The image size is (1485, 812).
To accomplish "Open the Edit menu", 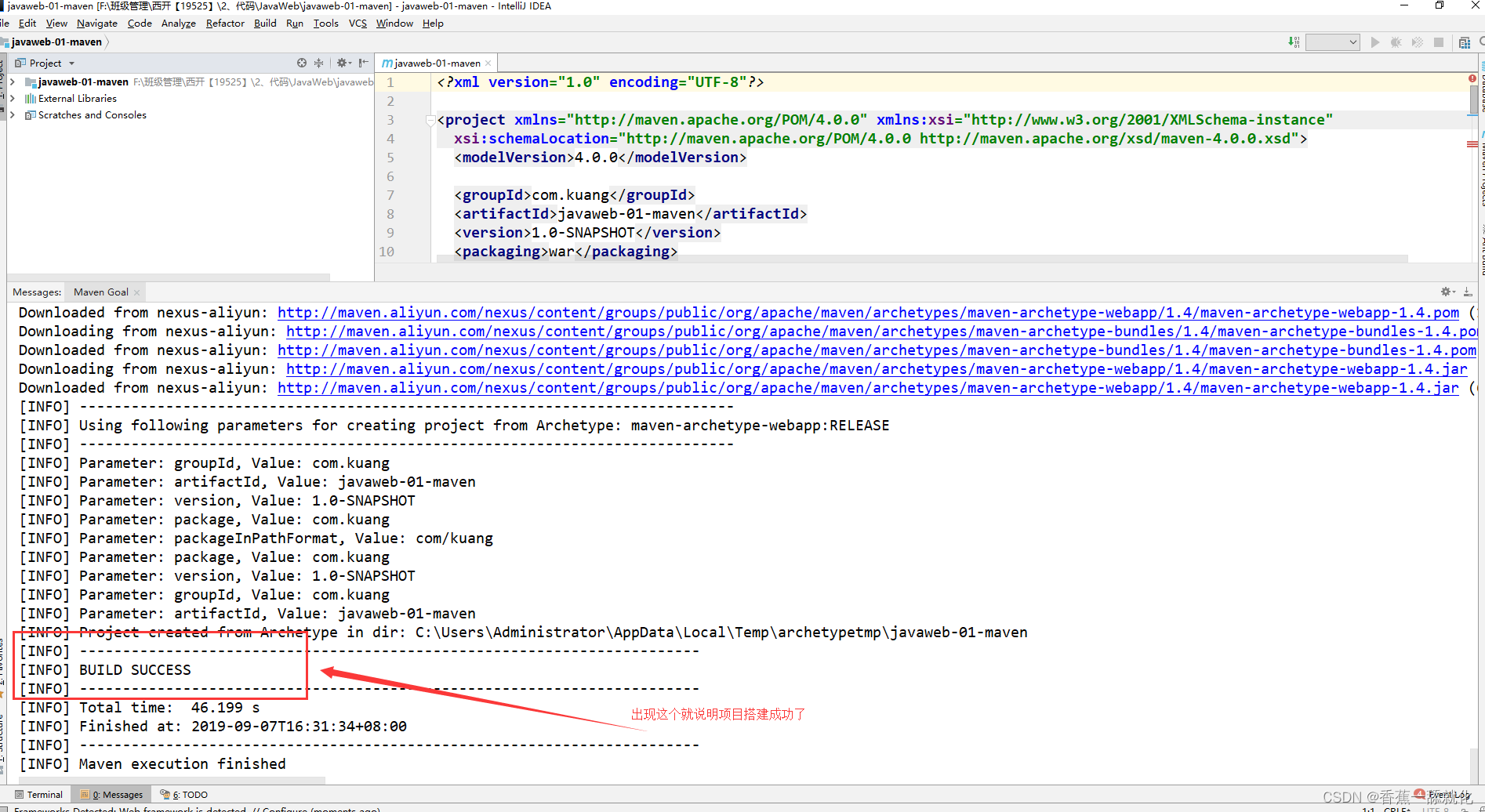I will tap(27, 24).
